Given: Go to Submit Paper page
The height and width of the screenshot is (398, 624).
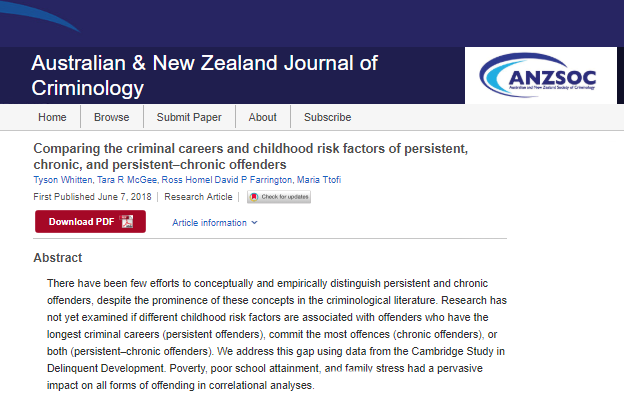Looking at the screenshot, I should (x=189, y=117).
